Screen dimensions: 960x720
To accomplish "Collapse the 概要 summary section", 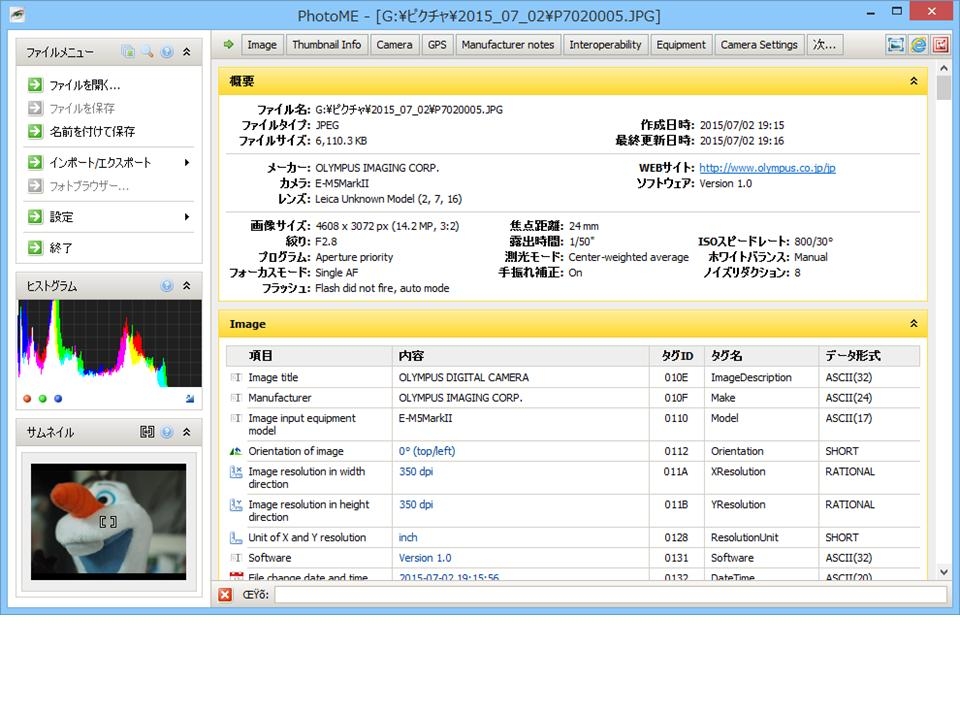I will pyautogui.click(x=913, y=81).
